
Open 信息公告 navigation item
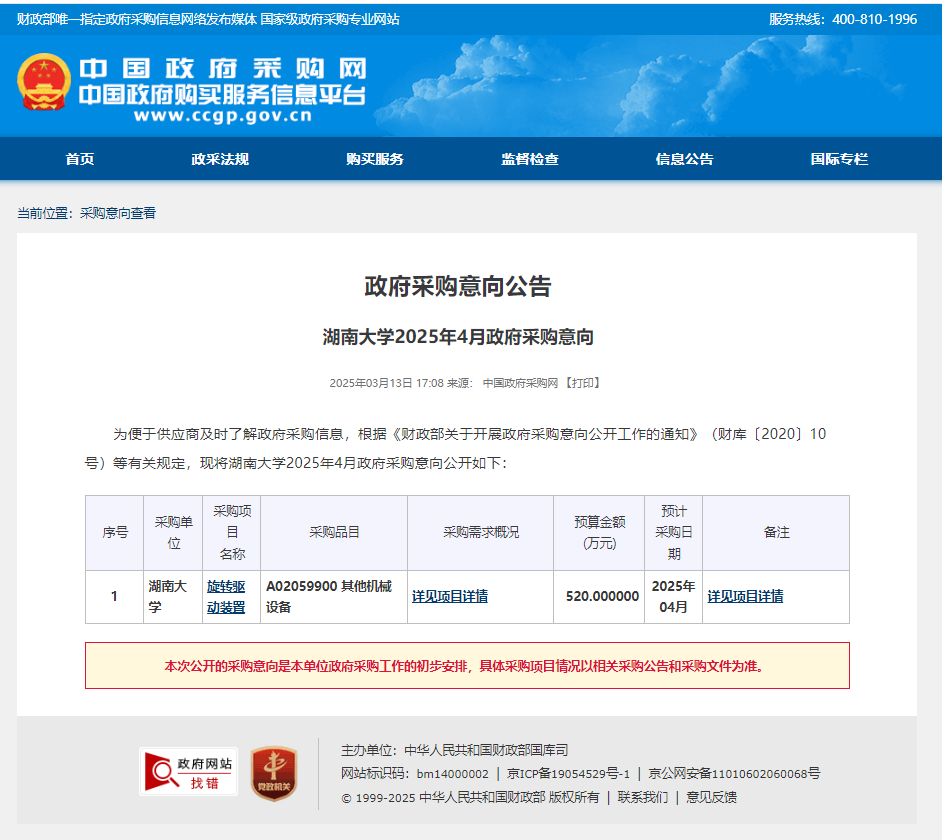click(684, 159)
